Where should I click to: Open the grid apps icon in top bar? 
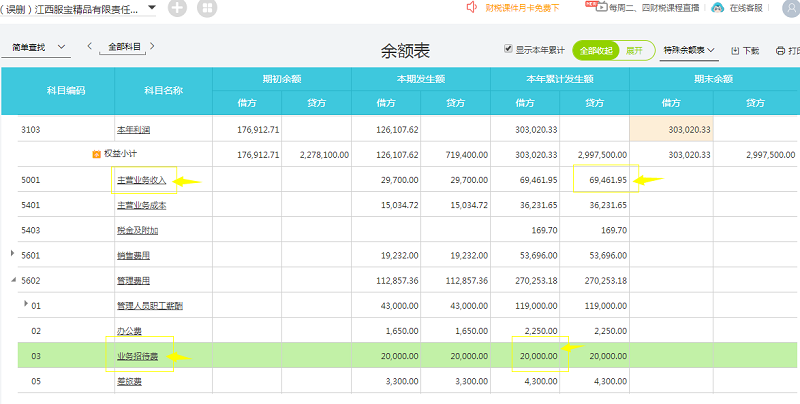click(x=206, y=8)
